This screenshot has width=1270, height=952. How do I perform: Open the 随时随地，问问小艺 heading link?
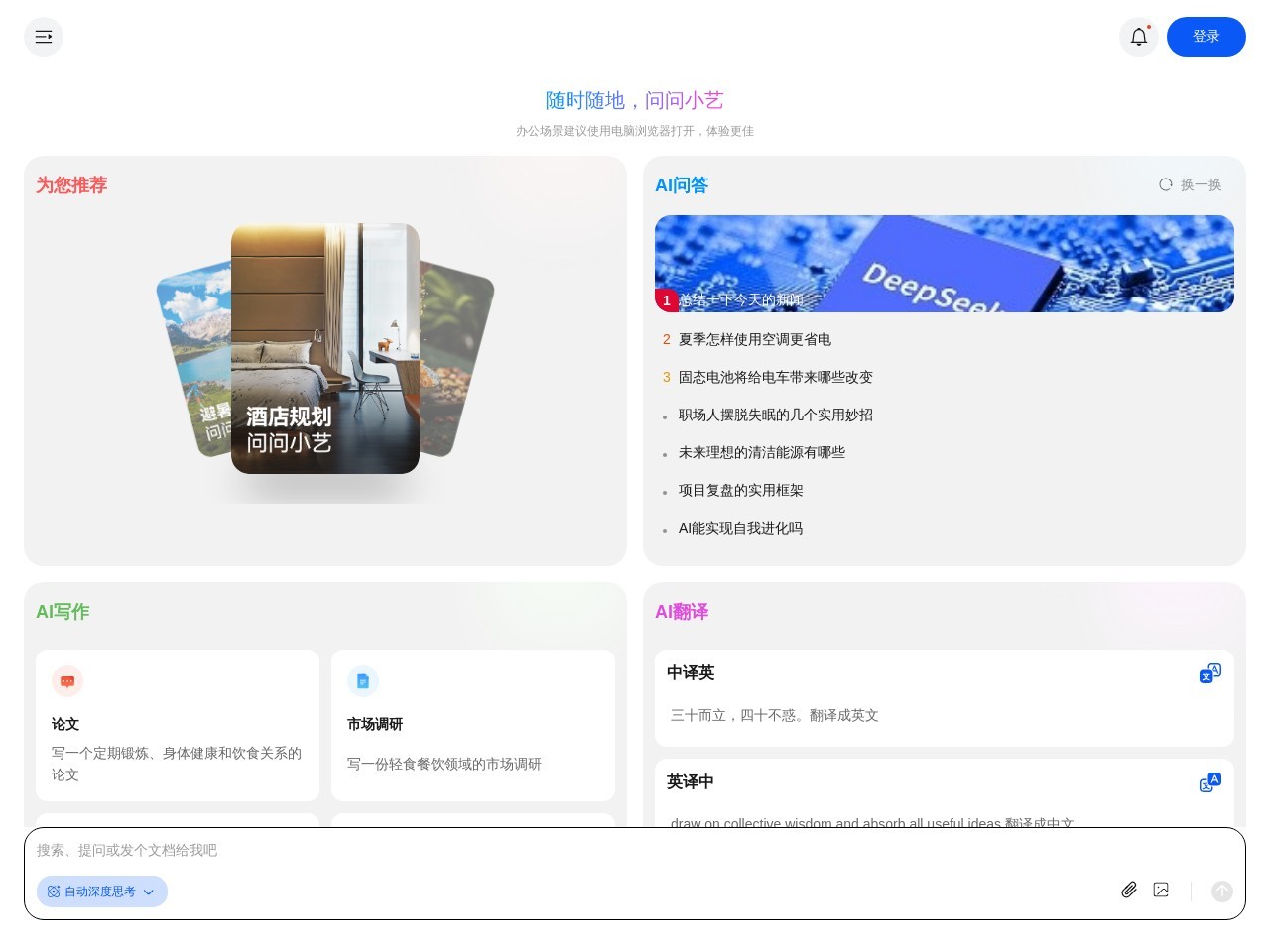pos(634,100)
